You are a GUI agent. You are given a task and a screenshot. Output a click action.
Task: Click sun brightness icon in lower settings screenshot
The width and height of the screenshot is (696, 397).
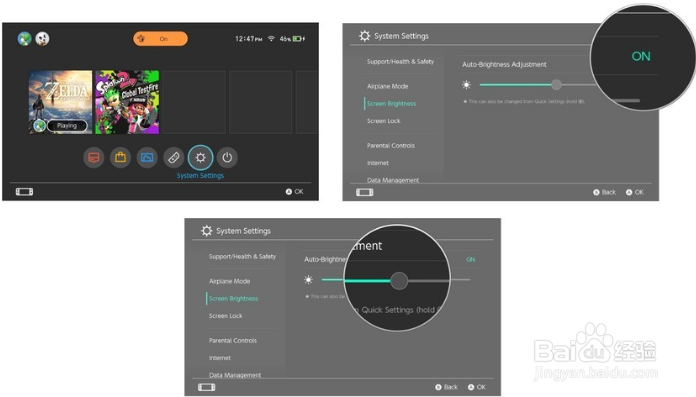point(308,279)
